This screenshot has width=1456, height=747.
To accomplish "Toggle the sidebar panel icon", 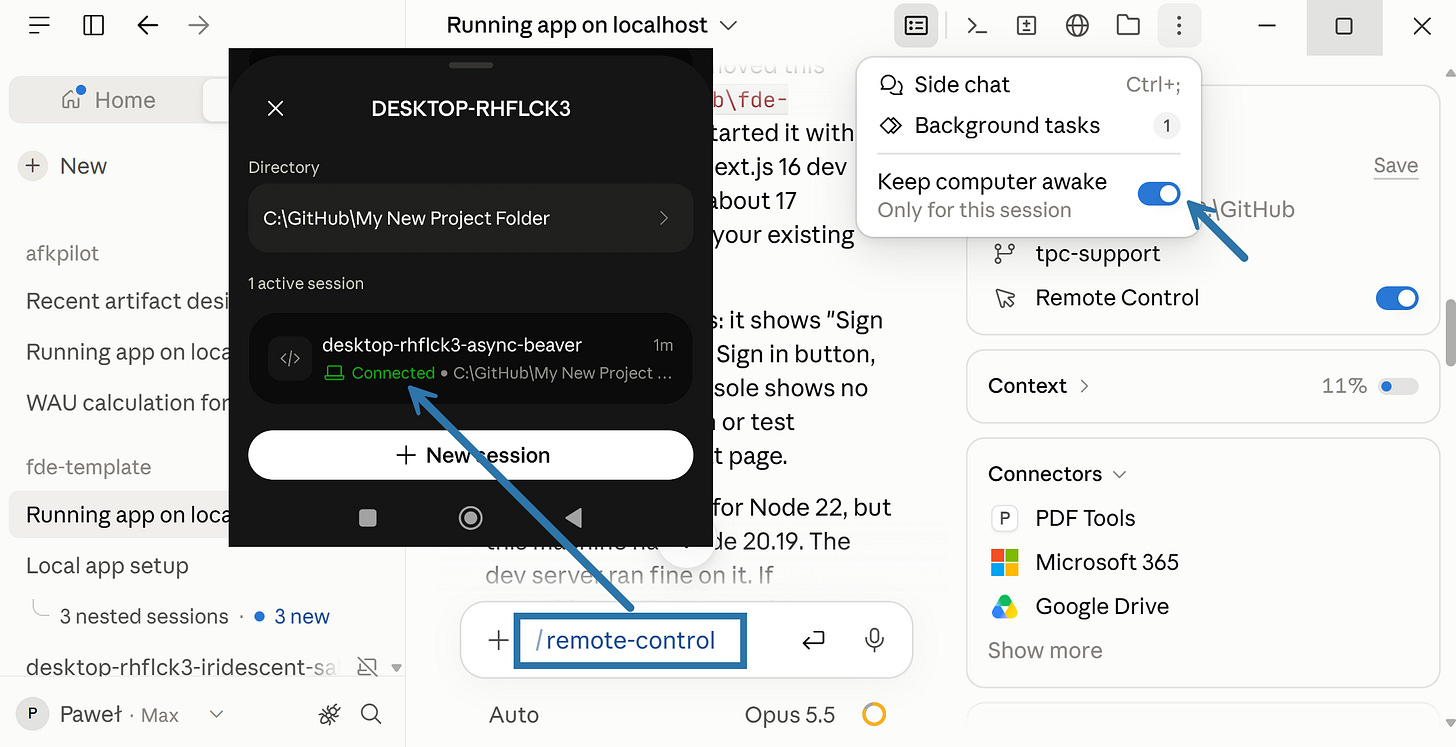I will pyautogui.click(x=94, y=26).
